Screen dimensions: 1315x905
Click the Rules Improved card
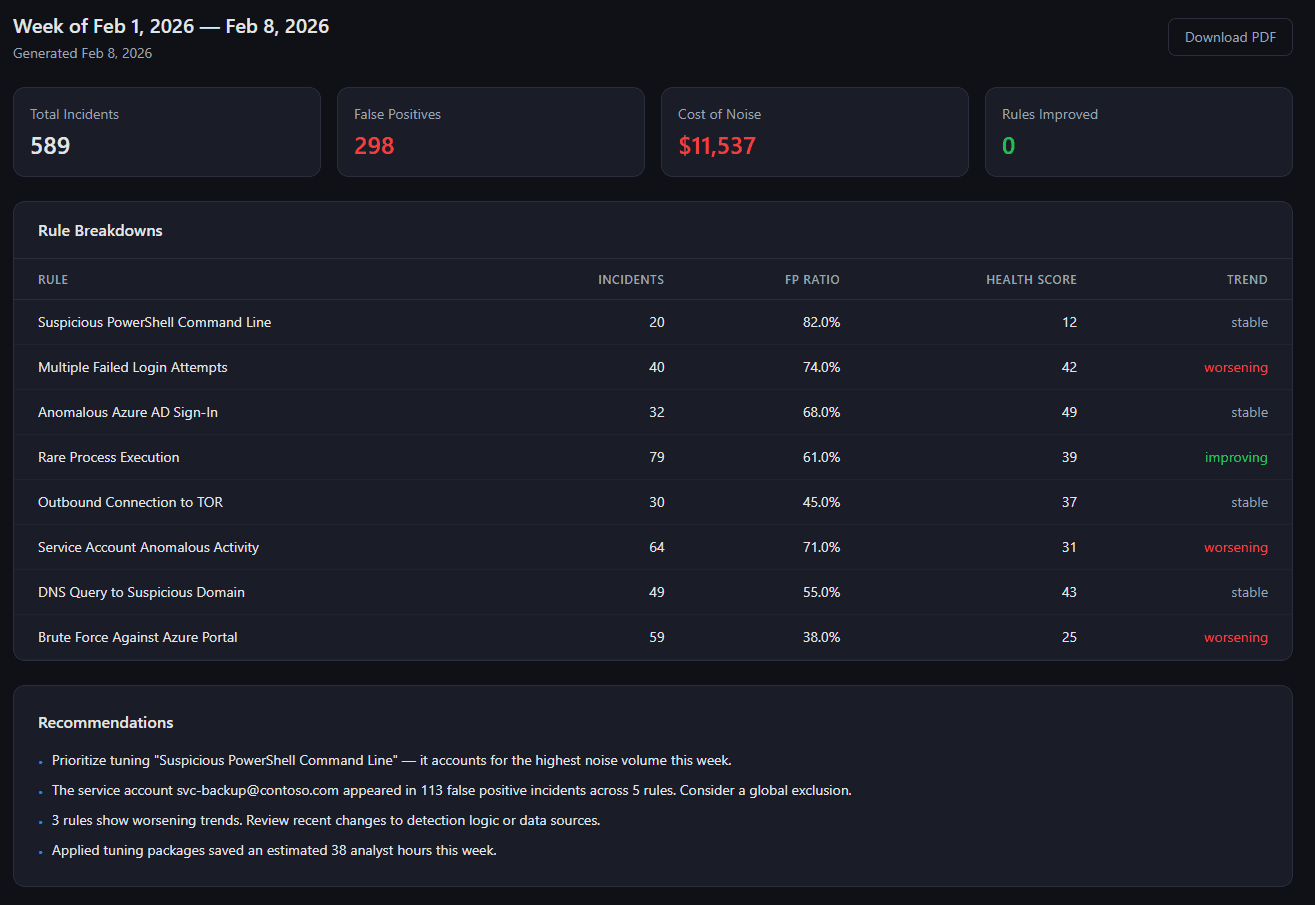[x=1138, y=131]
